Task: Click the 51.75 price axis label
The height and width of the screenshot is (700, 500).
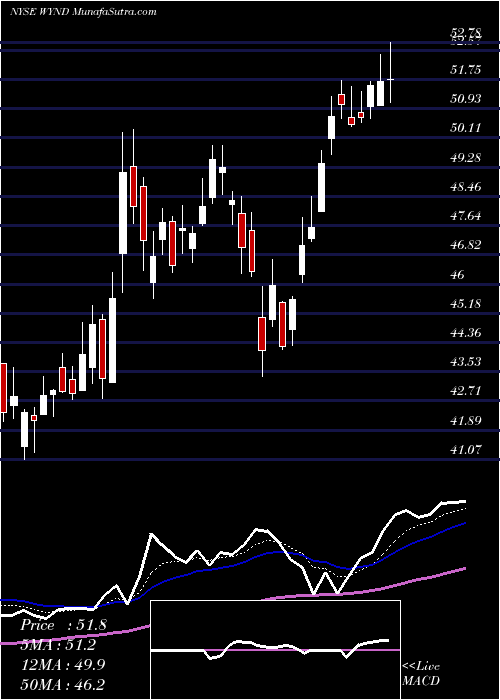Action: (466, 69)
